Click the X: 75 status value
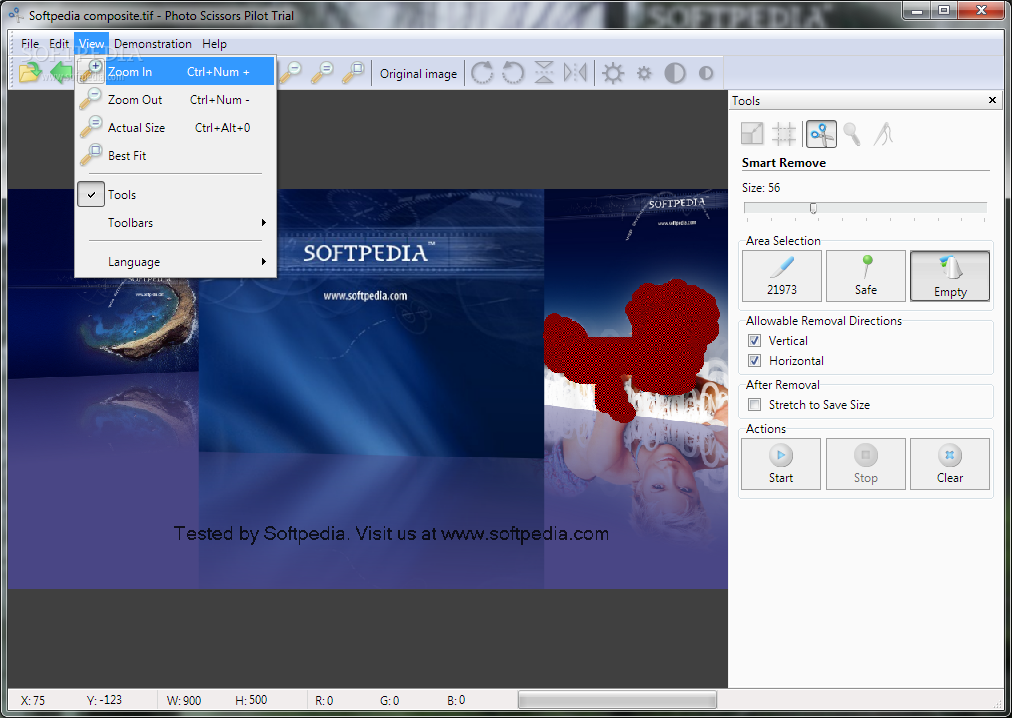Screen dimensions: 1012x718 coord(33,701)
